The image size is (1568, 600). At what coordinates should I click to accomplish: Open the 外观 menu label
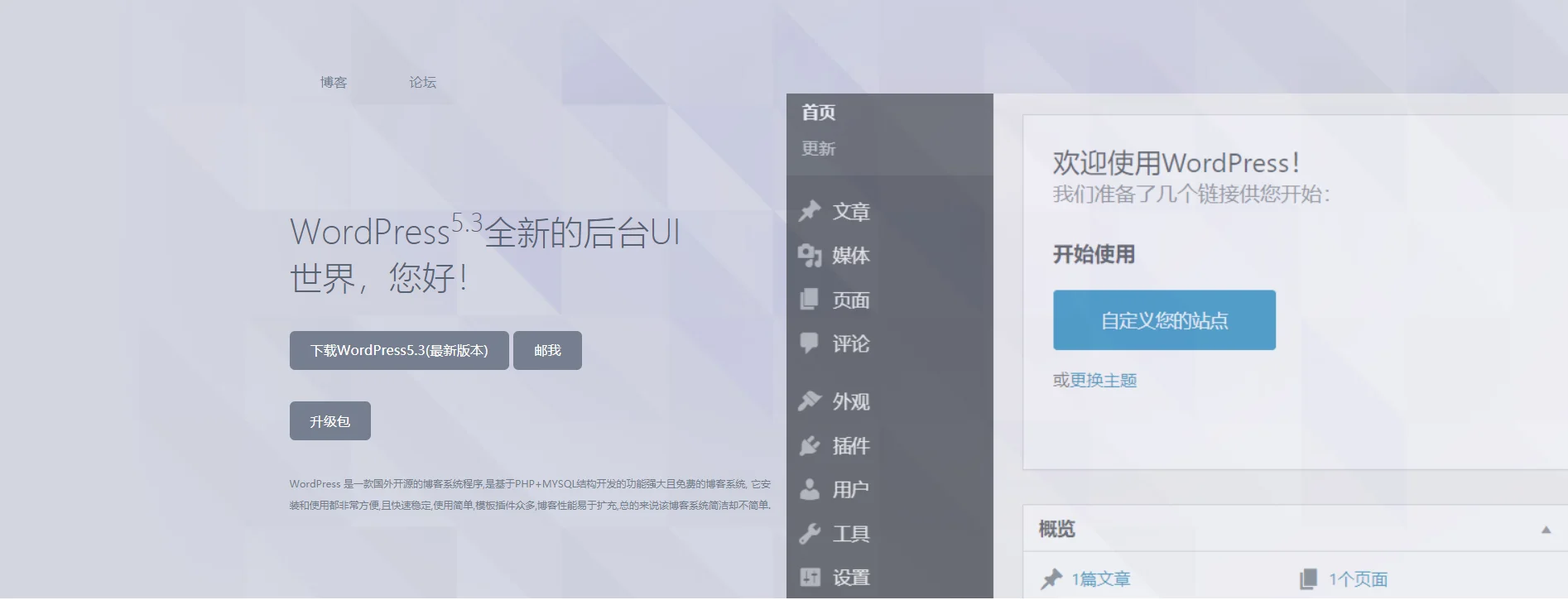coord(851,402)
